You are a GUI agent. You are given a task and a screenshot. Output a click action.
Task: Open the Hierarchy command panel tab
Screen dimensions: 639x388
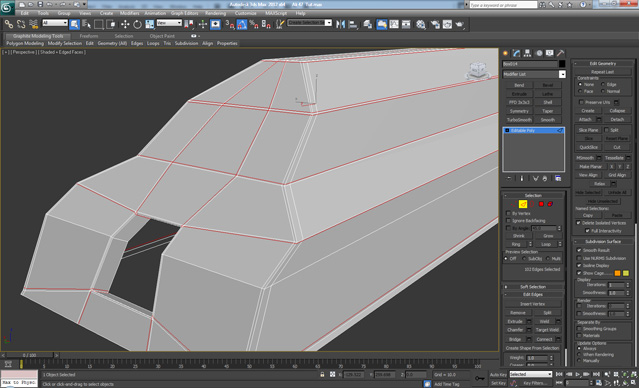(x=528, y=53)
